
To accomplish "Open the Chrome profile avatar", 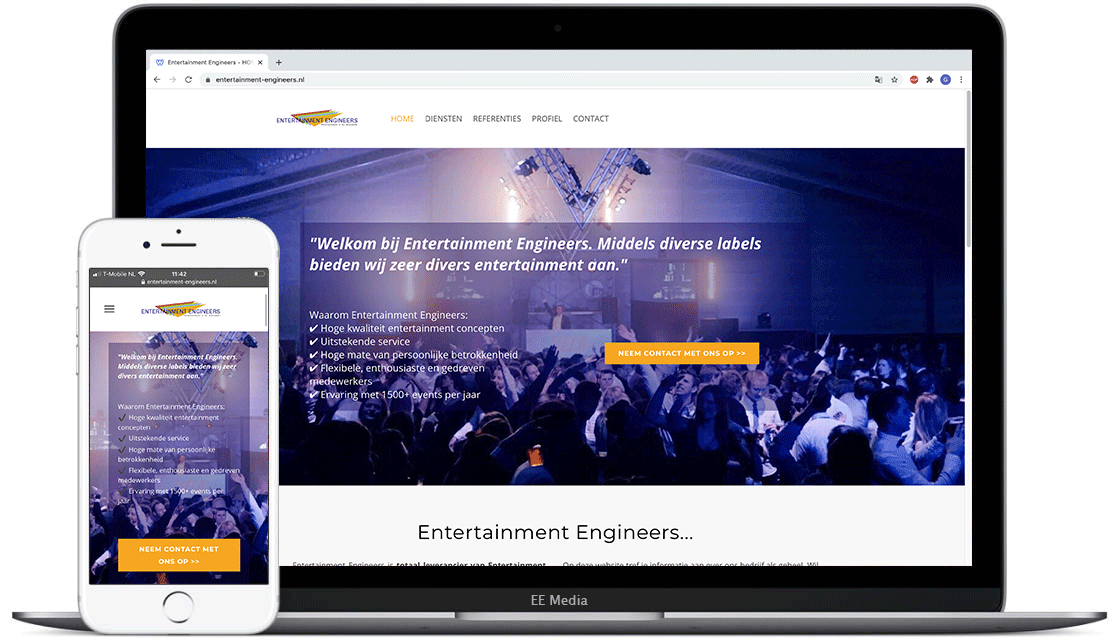I will click(945, 79).
